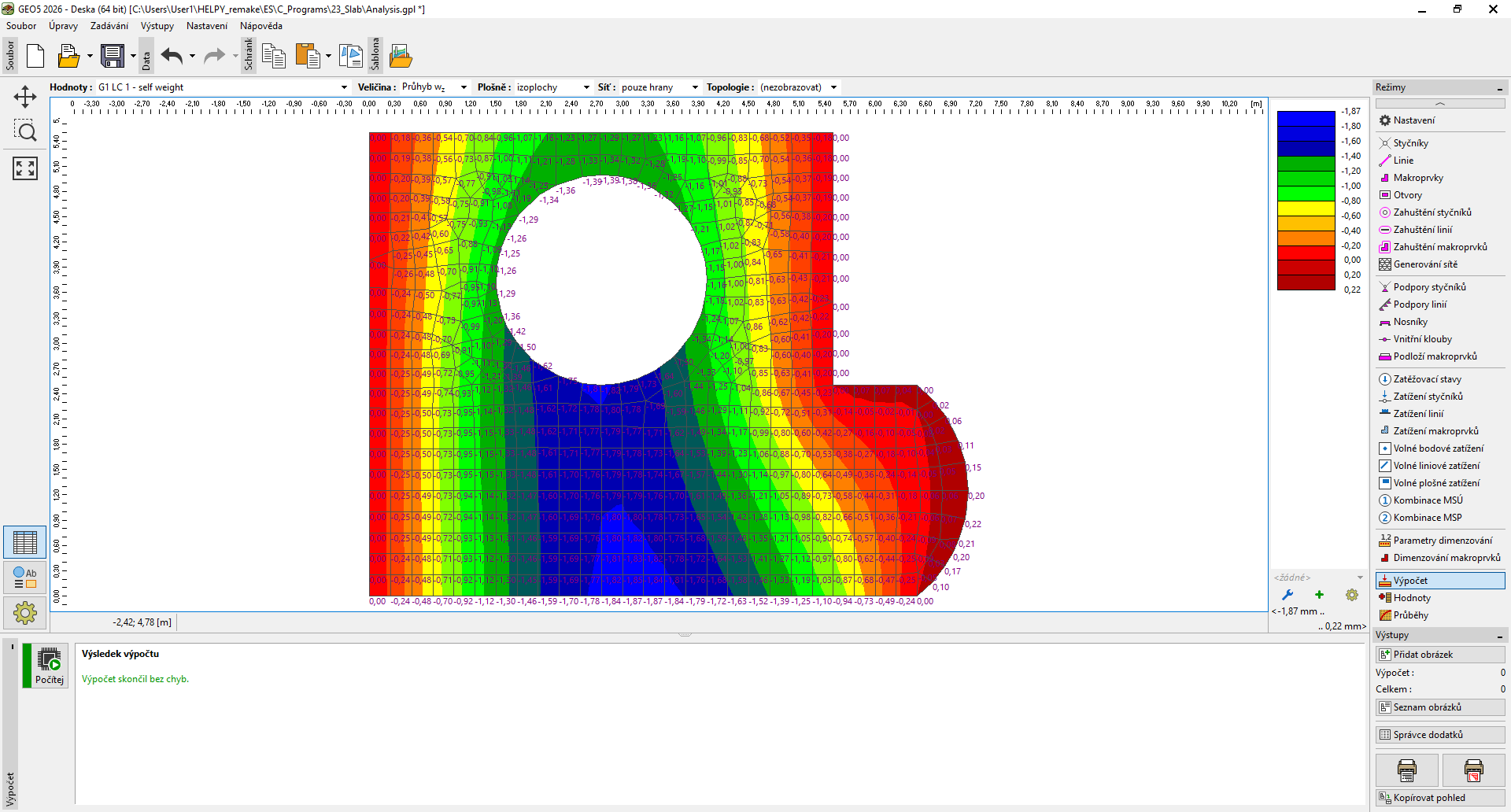The width and height of the screenshot is (1511, 812).
Task: Click the undo arrow icon
Action: click(172, 56)
